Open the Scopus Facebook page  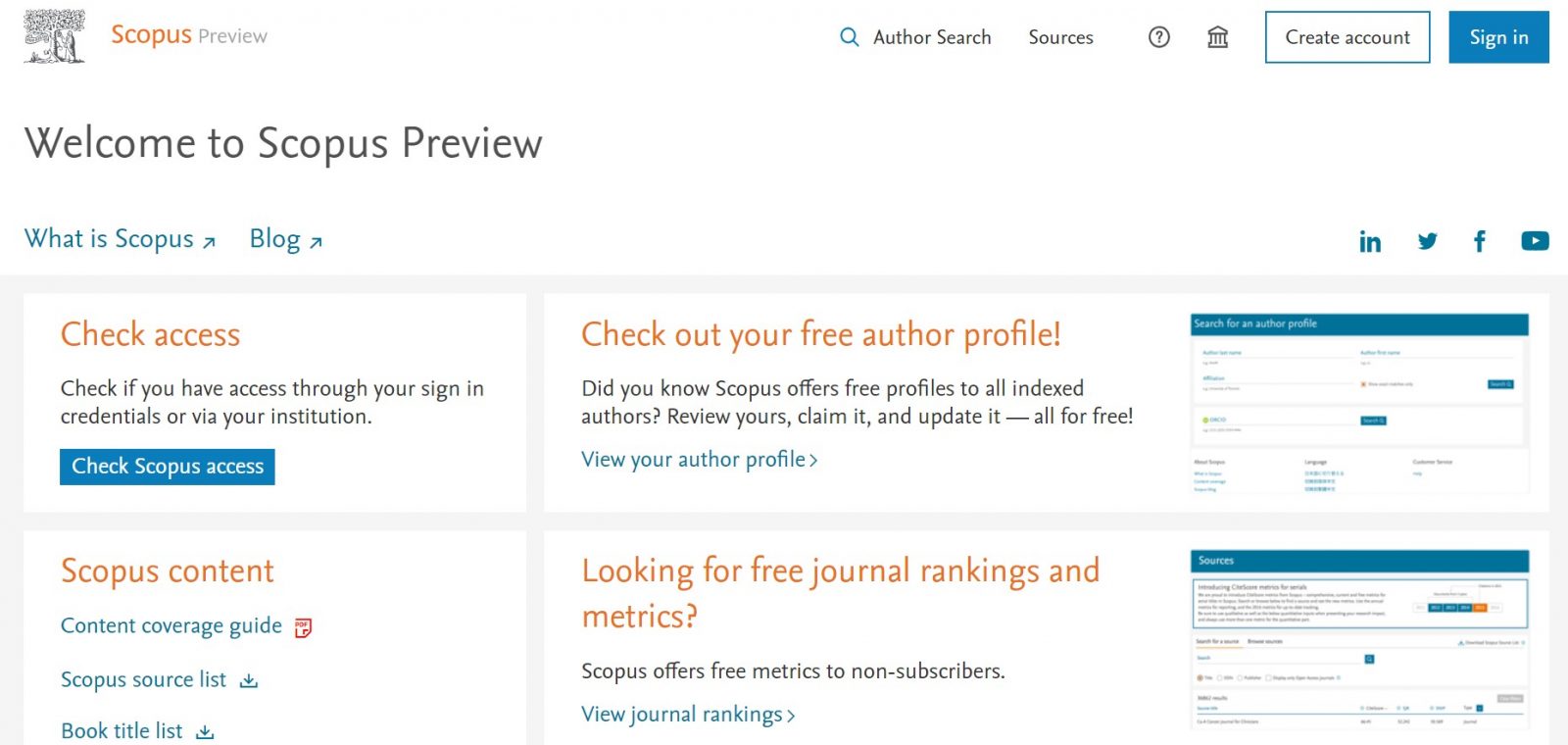tap(1480, 241)
